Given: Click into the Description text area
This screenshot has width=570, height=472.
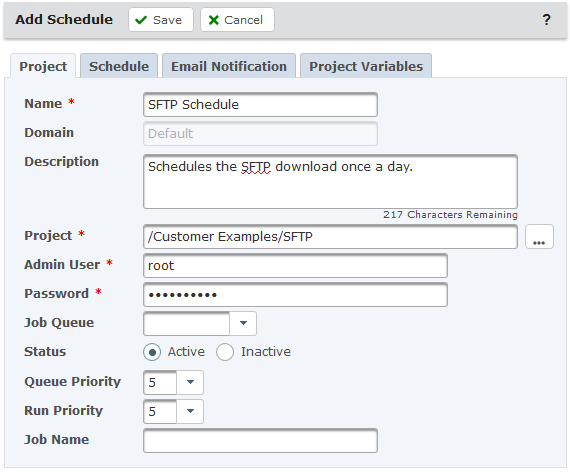Looking at the screenshot, I should 330,181.
